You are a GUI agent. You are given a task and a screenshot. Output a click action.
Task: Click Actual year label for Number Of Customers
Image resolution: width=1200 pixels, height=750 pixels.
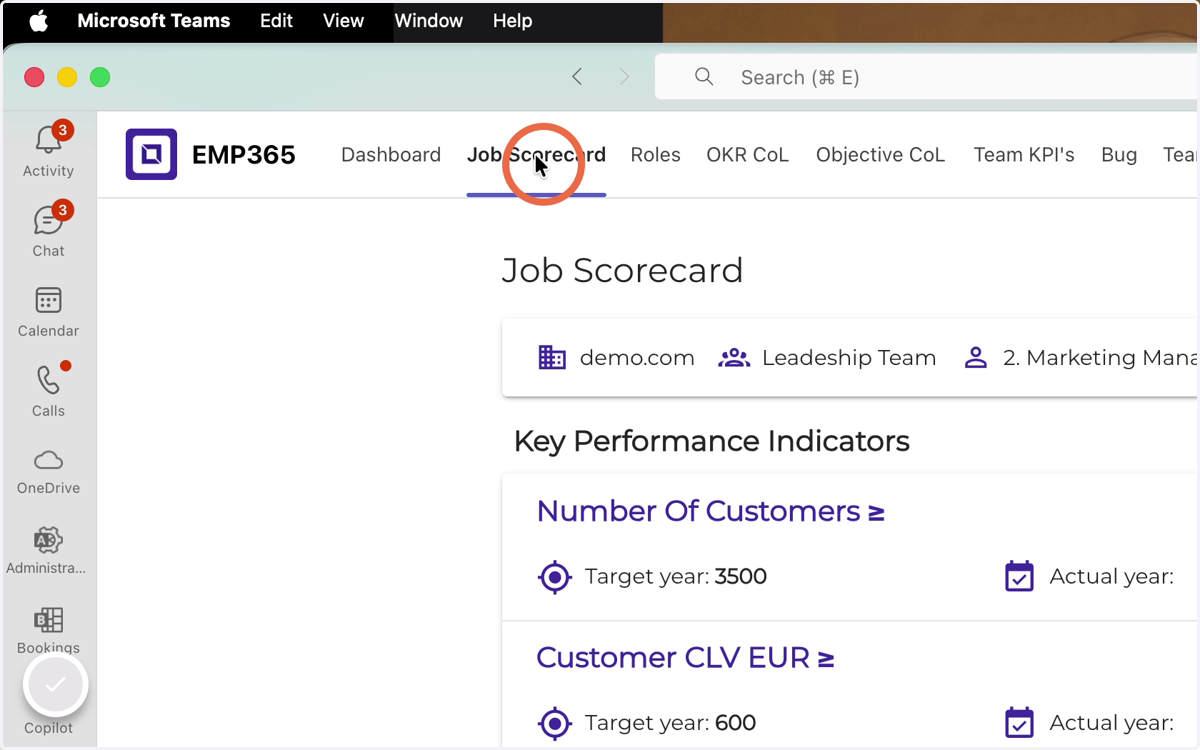coord(1111,577)
